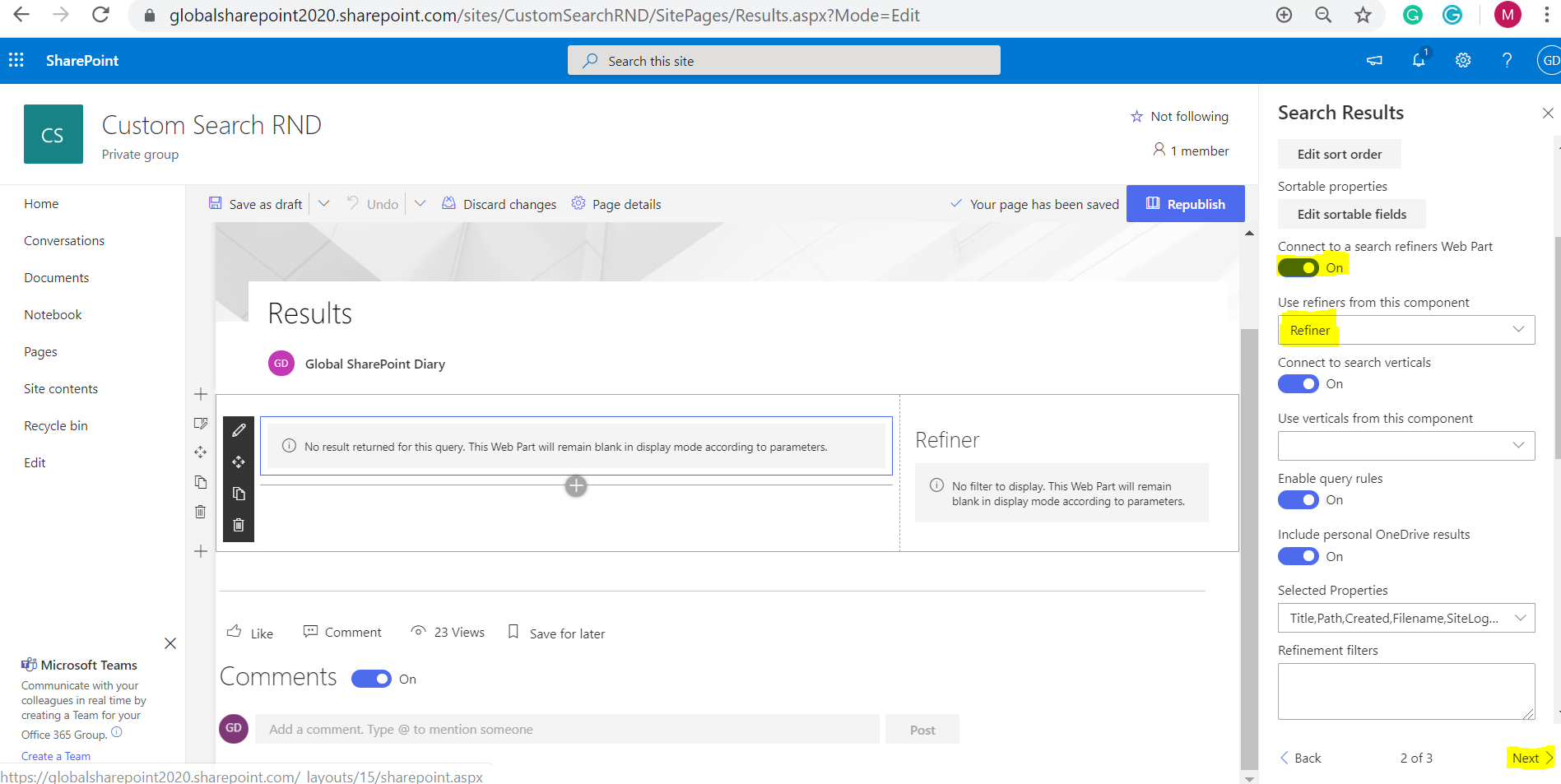
Task: Close the Search Results property pane
Action: (x=1548, y=113)
